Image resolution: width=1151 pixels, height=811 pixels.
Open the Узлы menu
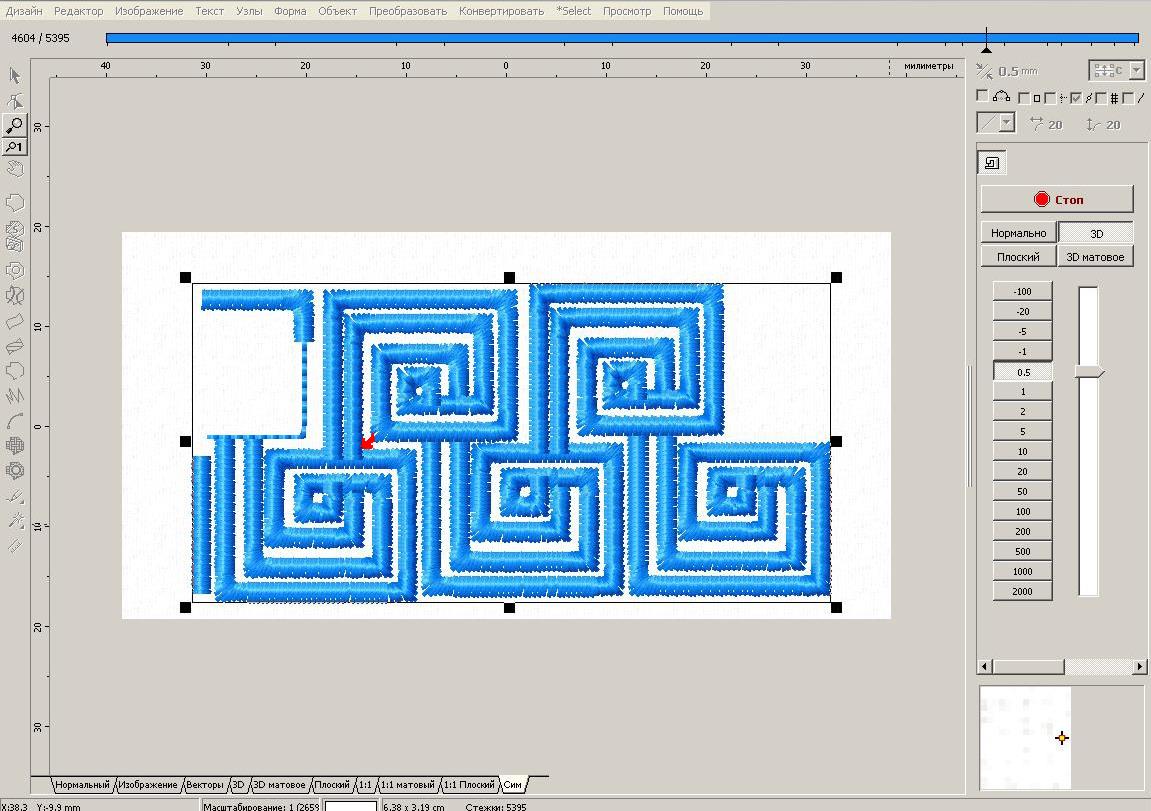coord(249,11)
